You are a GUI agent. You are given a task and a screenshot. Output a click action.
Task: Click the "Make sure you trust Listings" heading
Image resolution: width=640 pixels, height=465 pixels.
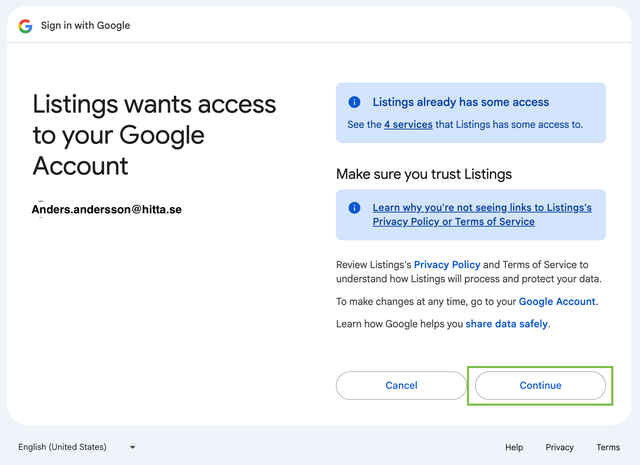coord(424,174)
